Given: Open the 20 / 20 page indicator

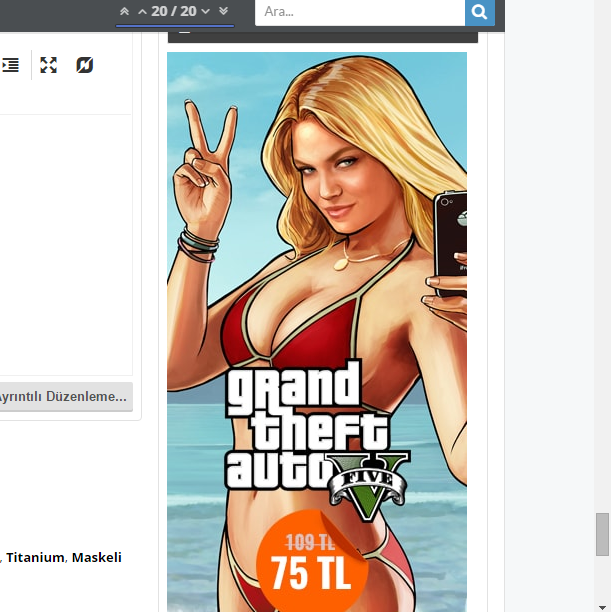Looking at the screenshot, I should (174, 11).
